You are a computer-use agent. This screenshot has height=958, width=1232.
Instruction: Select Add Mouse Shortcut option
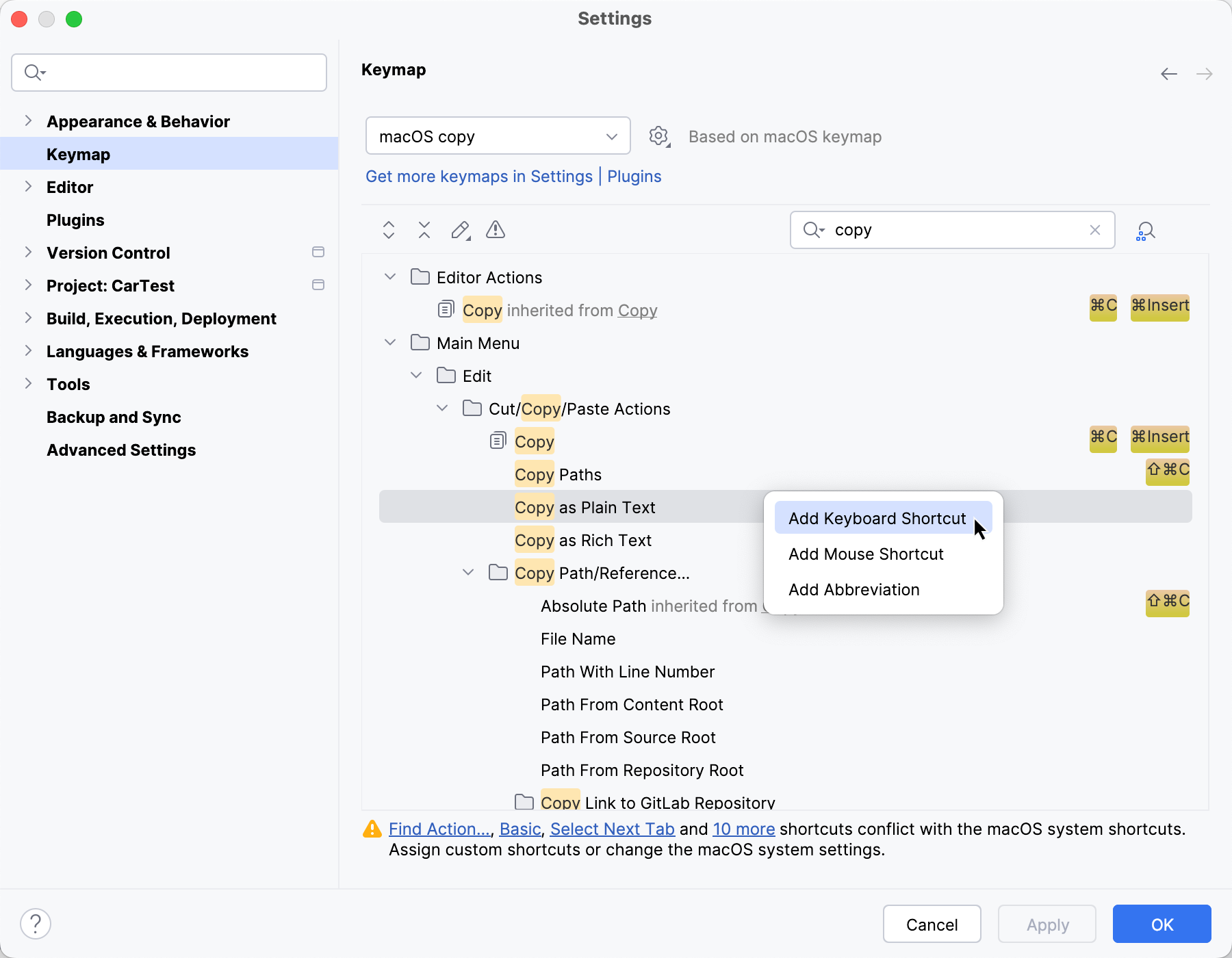(x=865, y=554)
